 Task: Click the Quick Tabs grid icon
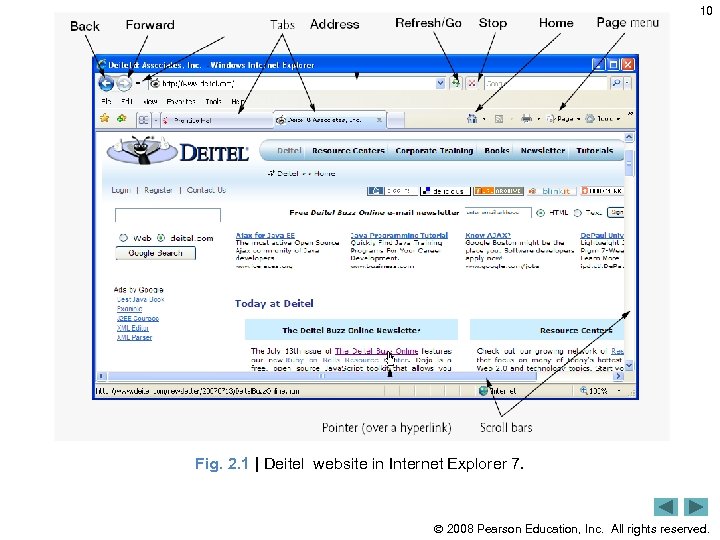click(x=144, y=120)
